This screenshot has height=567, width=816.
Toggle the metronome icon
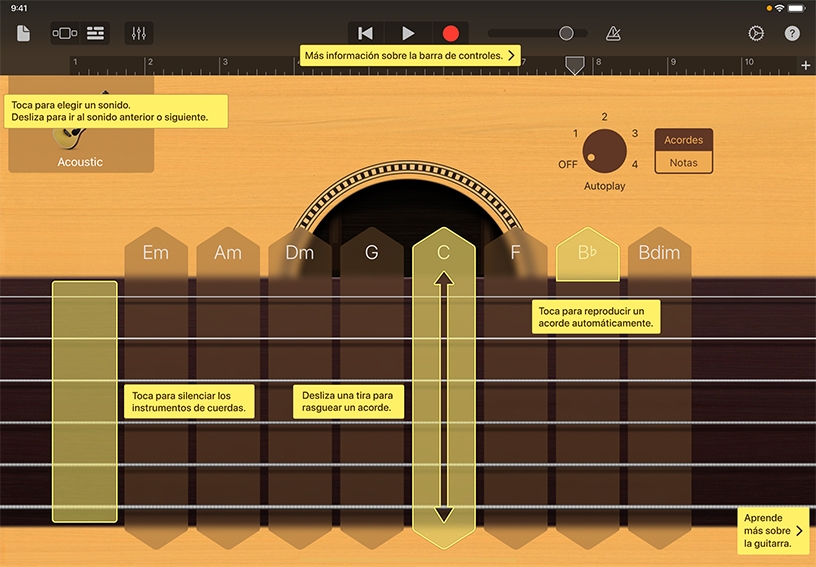click(x=614, y=33)
